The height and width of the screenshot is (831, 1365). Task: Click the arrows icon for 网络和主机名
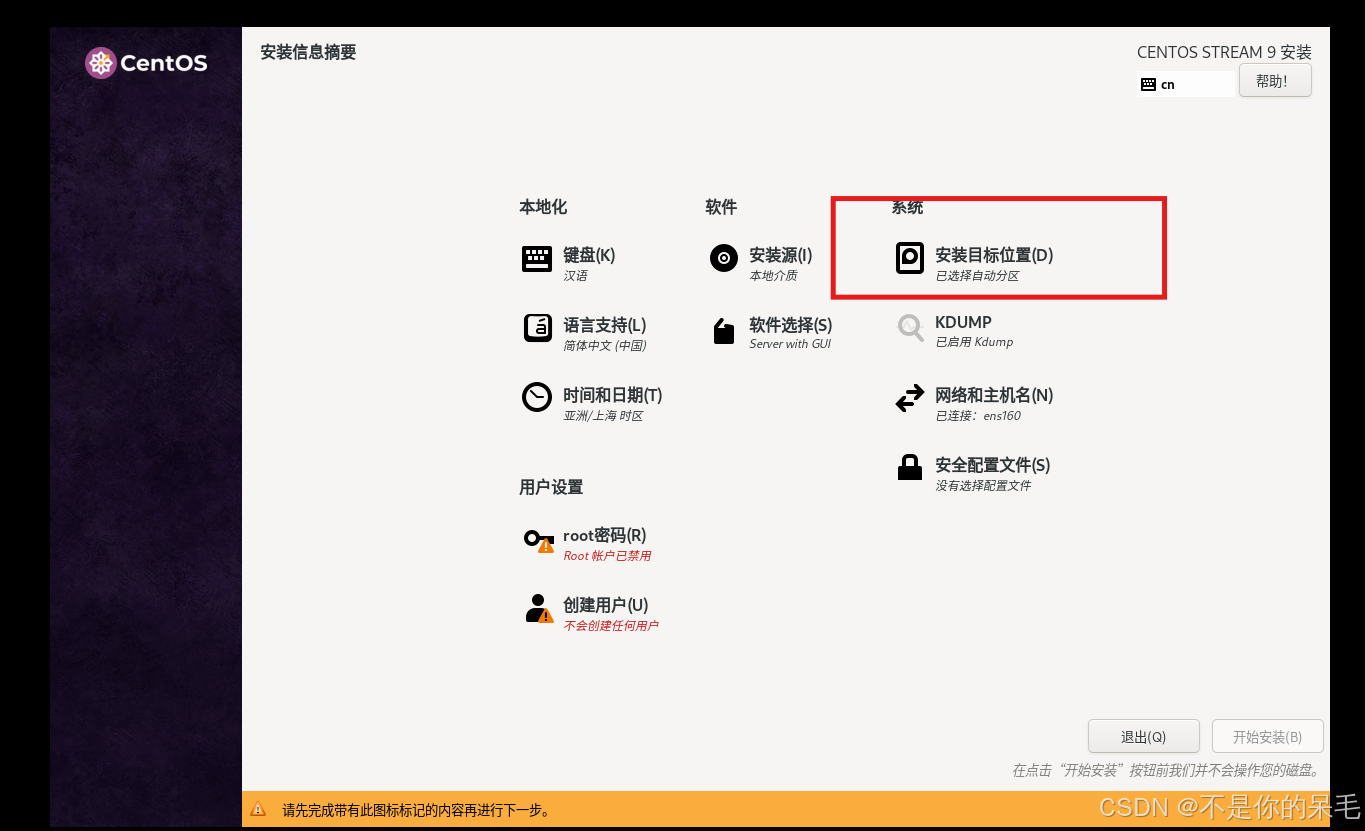tap(910, 399)
